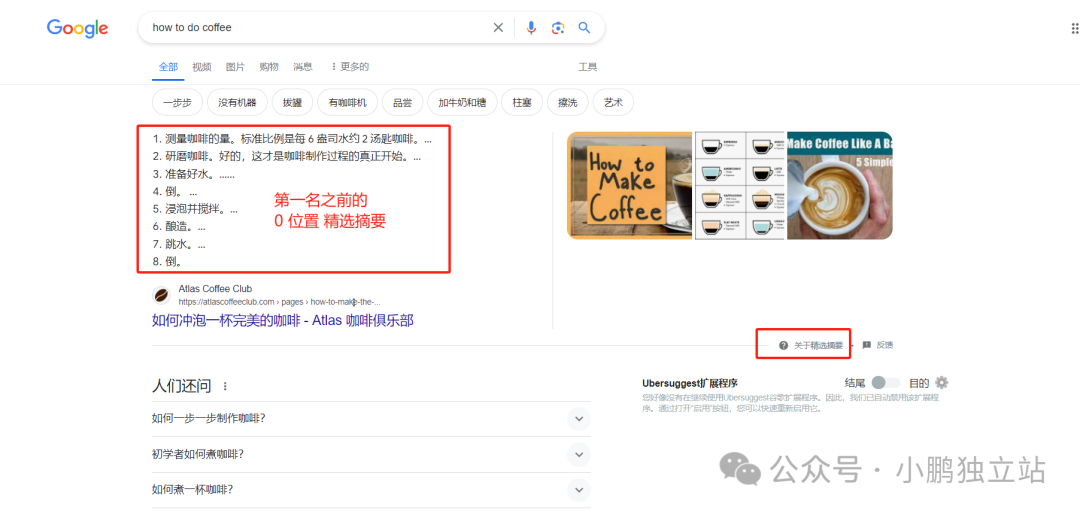Click the Atlas Coffee Club site name
1080x513 pixels.
coord(215,289)
